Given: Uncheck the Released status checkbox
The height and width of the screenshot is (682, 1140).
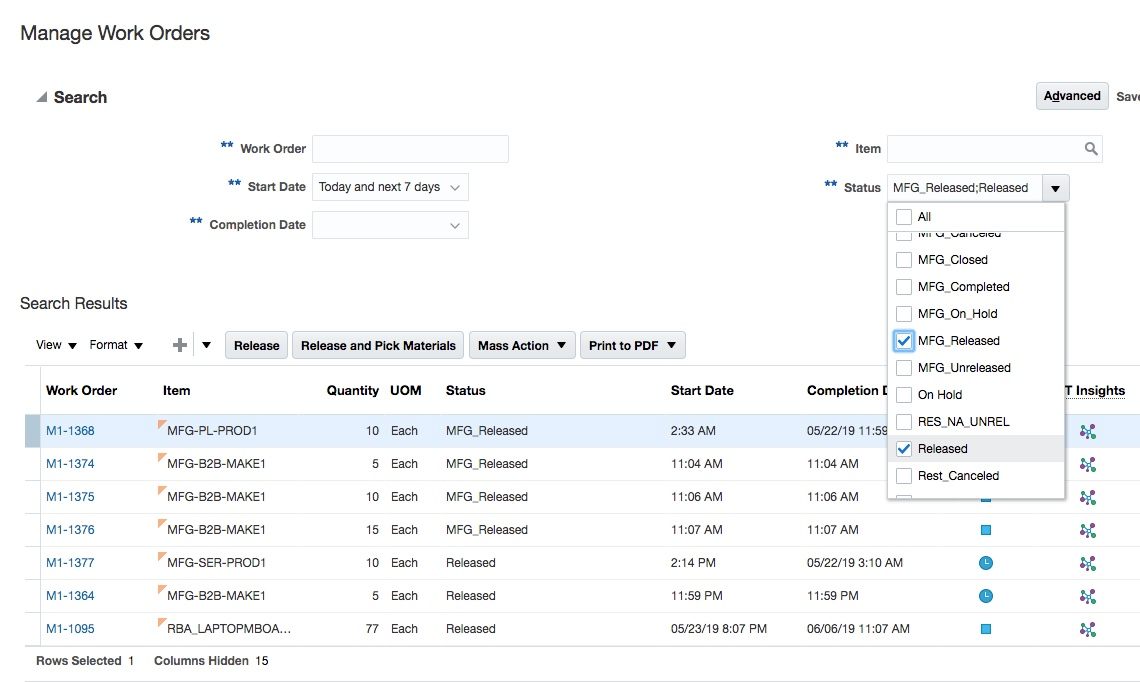Looking at the screenshot, I should pos(904,449).
